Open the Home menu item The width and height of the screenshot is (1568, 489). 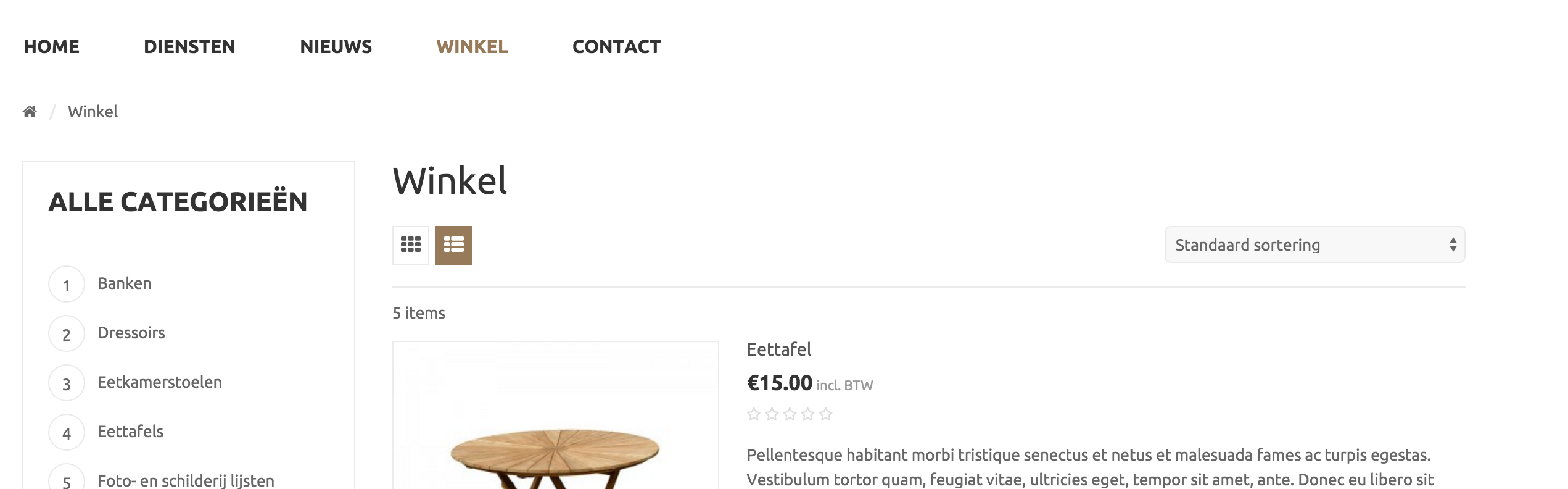click(52, 47)
